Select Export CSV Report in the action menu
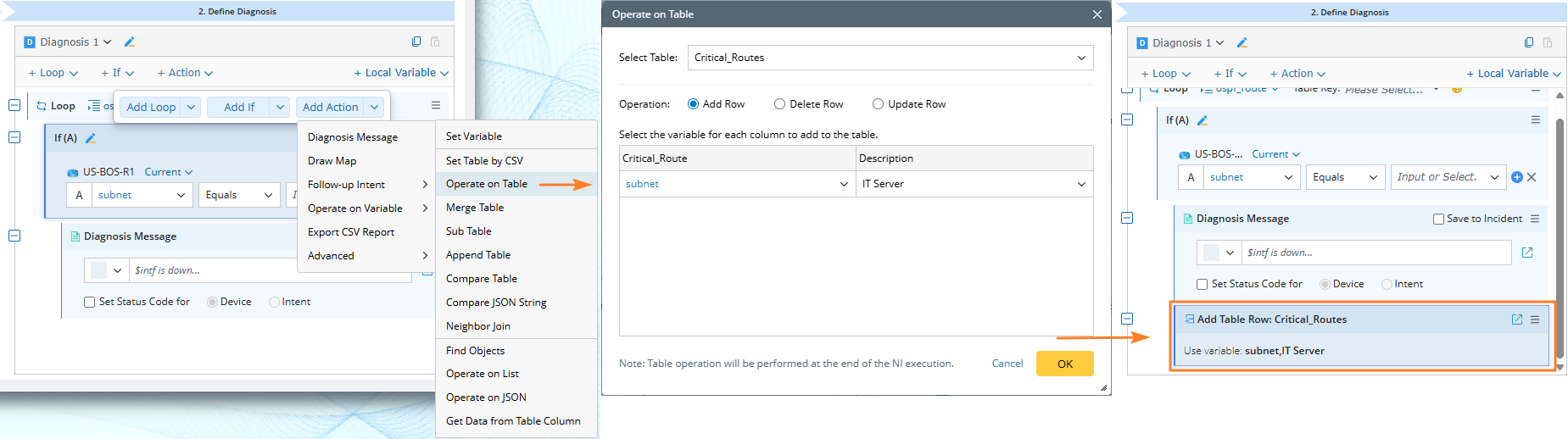1568x439 pixels. click(351, 232)
